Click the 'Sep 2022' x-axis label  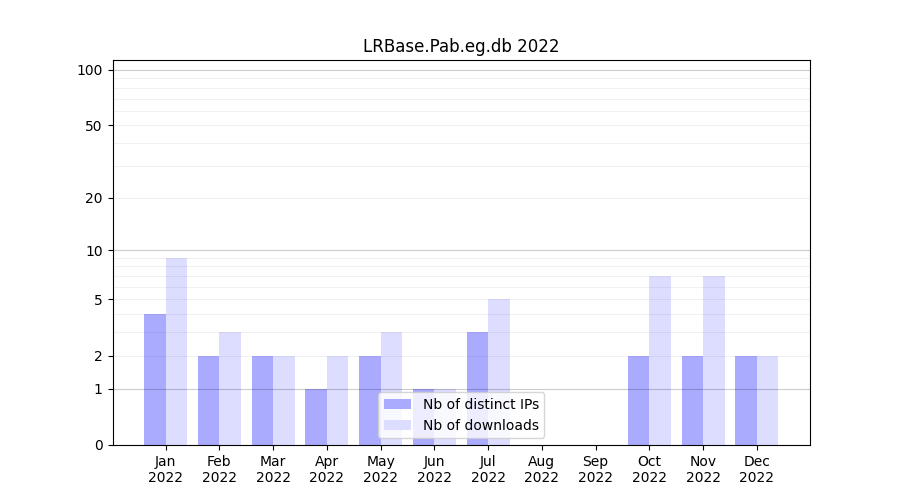tap(595, 469)
